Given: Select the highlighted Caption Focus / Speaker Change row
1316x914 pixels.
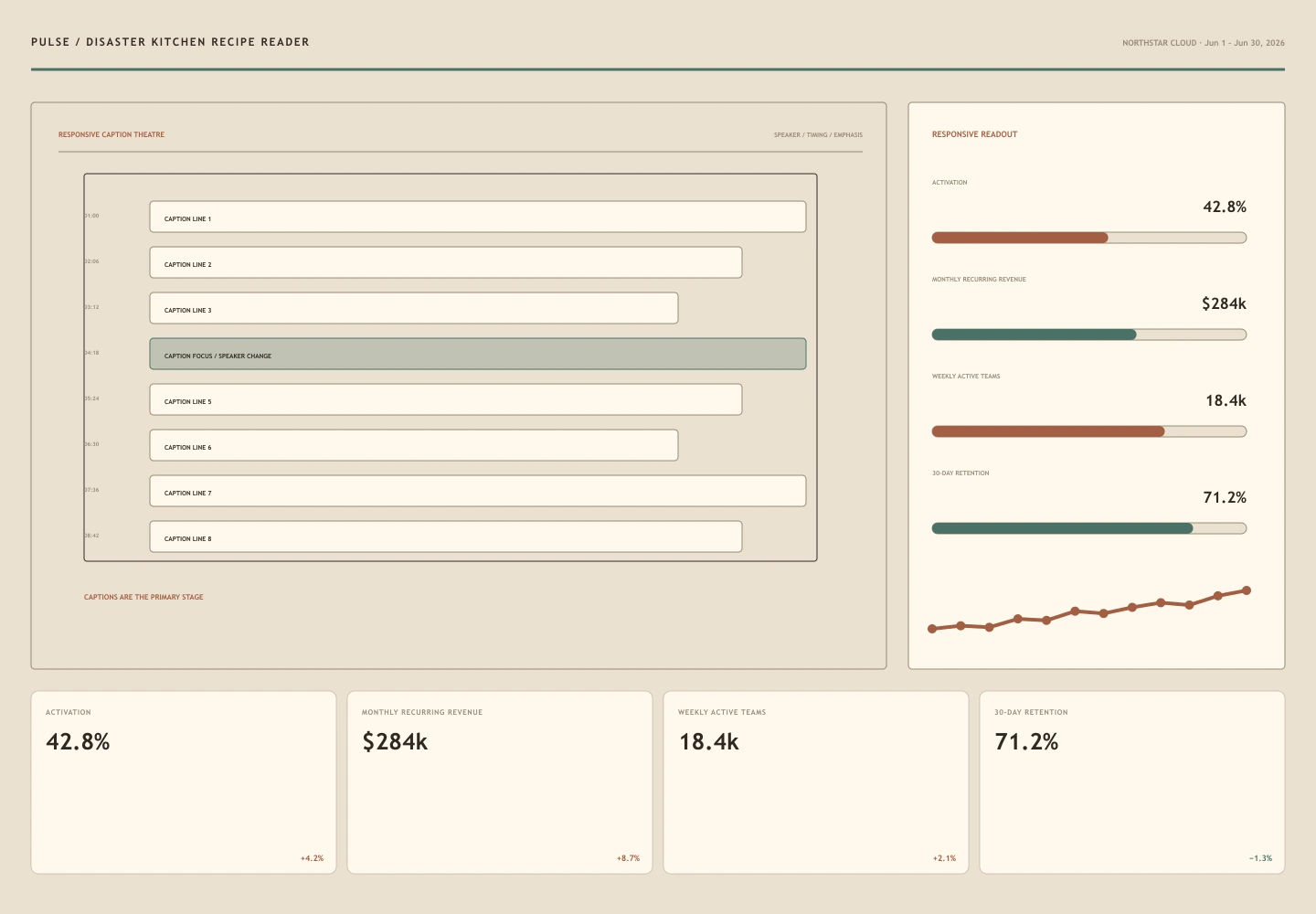Looking at the screenshot, I should pos(478,354).
